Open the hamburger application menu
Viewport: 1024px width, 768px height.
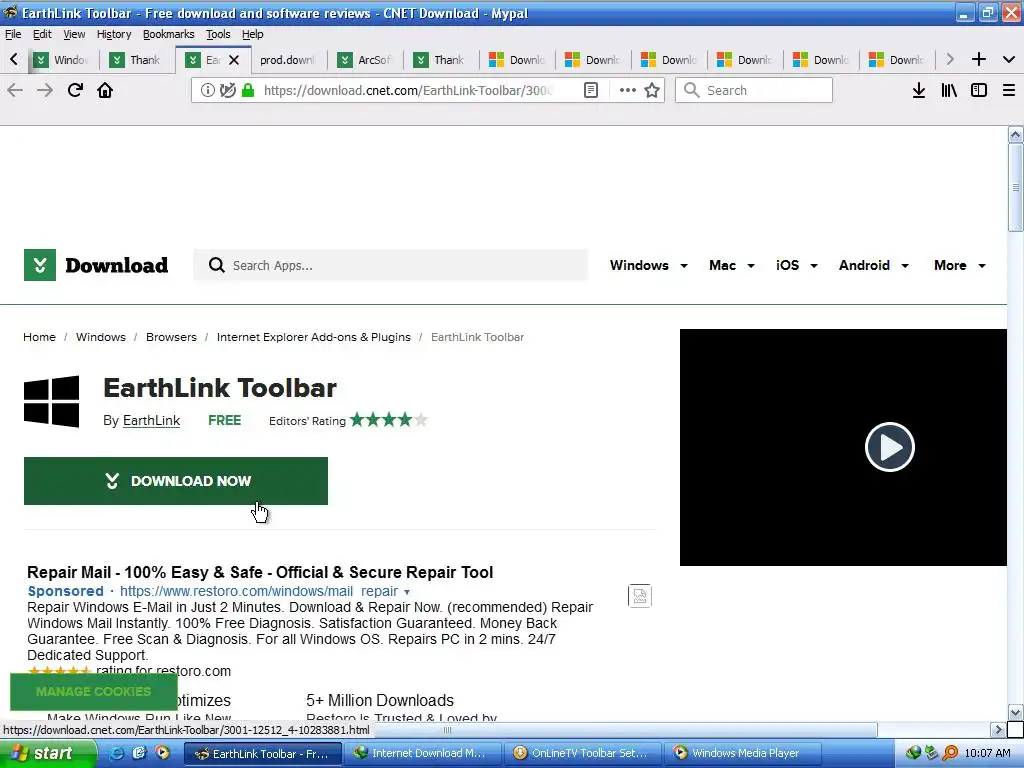tap(1009, 90)
